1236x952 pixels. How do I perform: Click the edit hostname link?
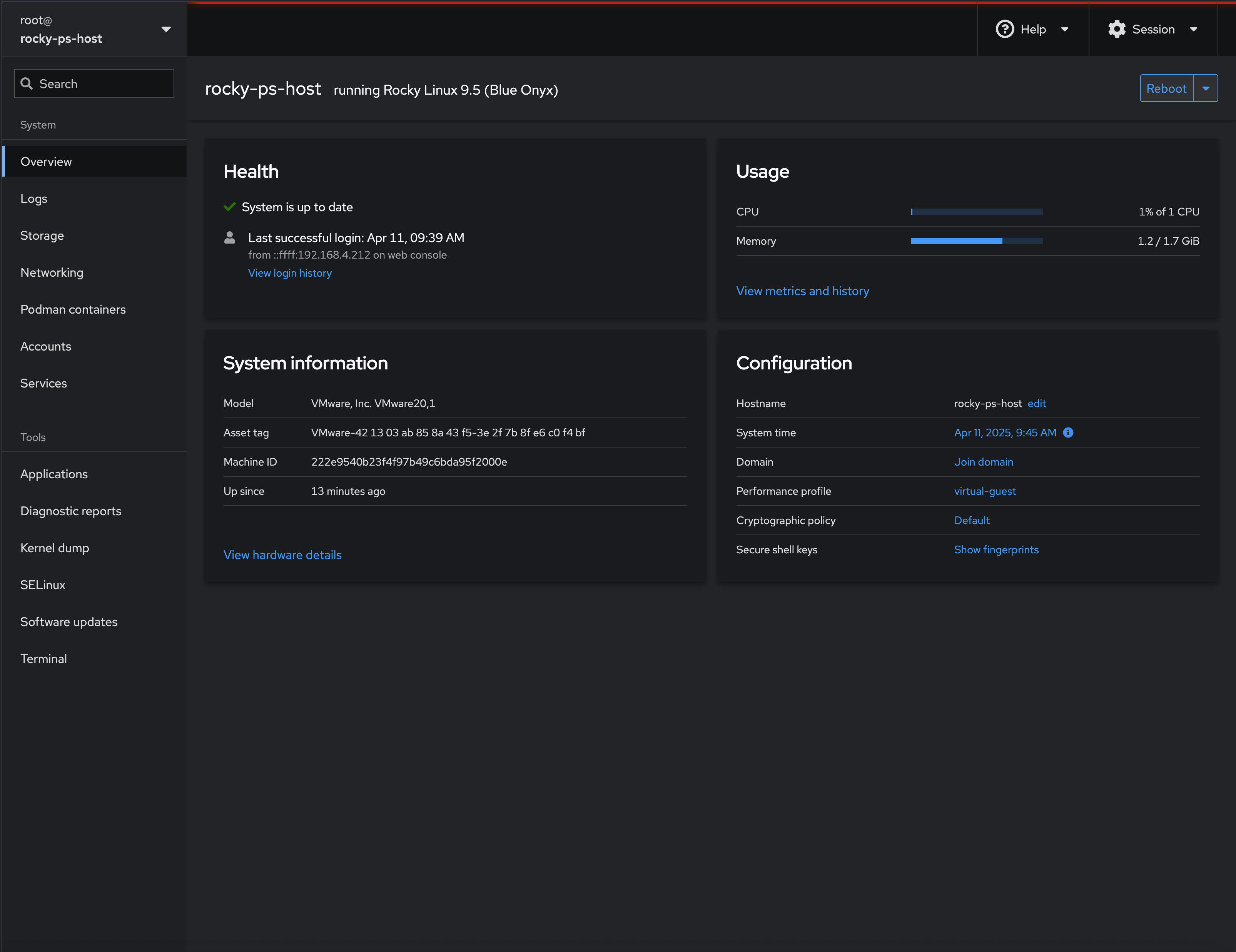1037,404
